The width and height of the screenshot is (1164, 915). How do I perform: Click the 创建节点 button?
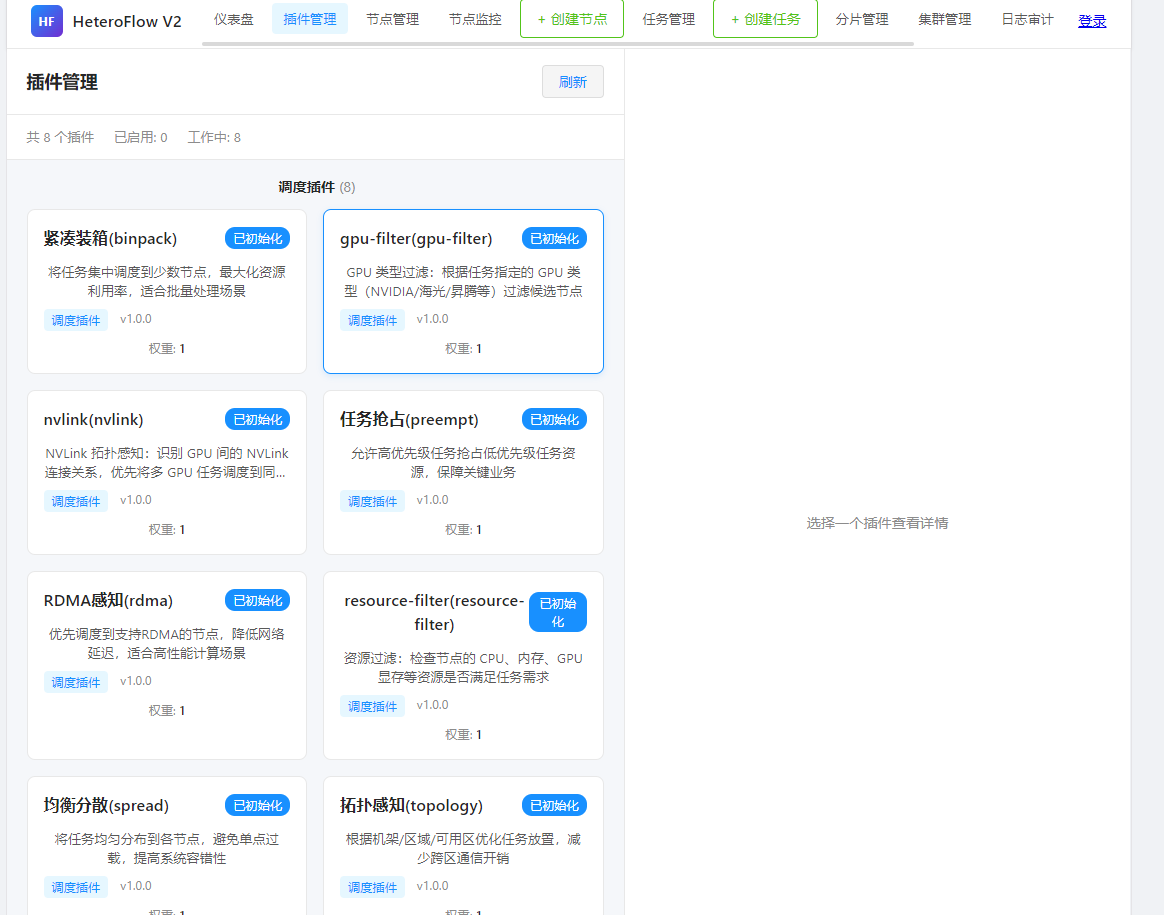pos(571,18)
